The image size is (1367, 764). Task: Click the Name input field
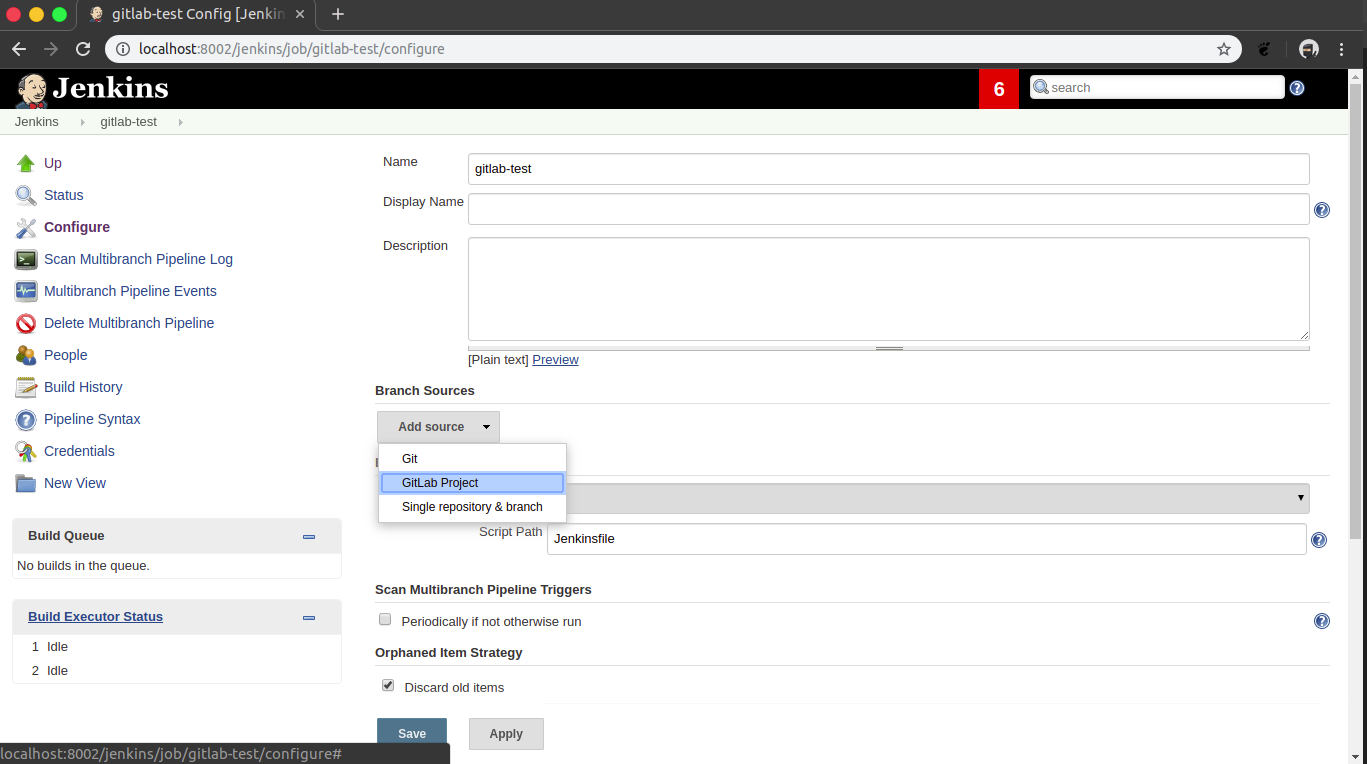pyautogui.click(x=889, y=169)
